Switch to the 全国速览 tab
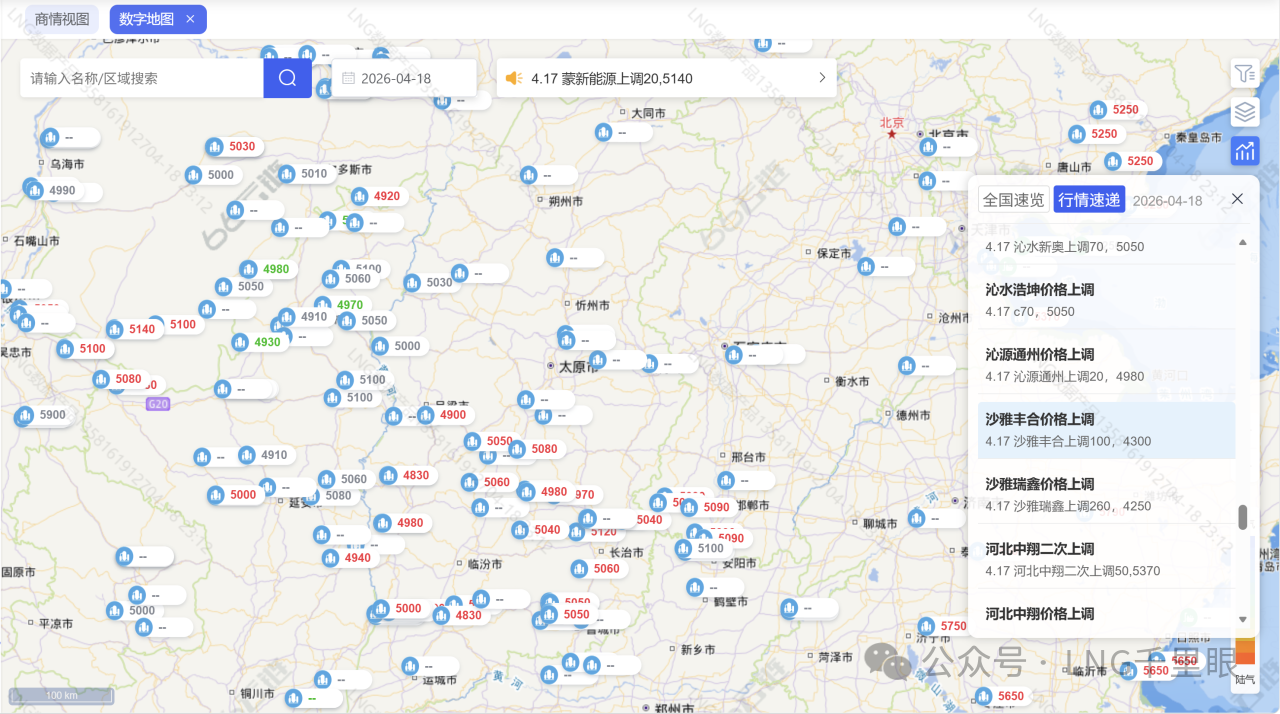1280x714 pixels. click(1013, 200)
